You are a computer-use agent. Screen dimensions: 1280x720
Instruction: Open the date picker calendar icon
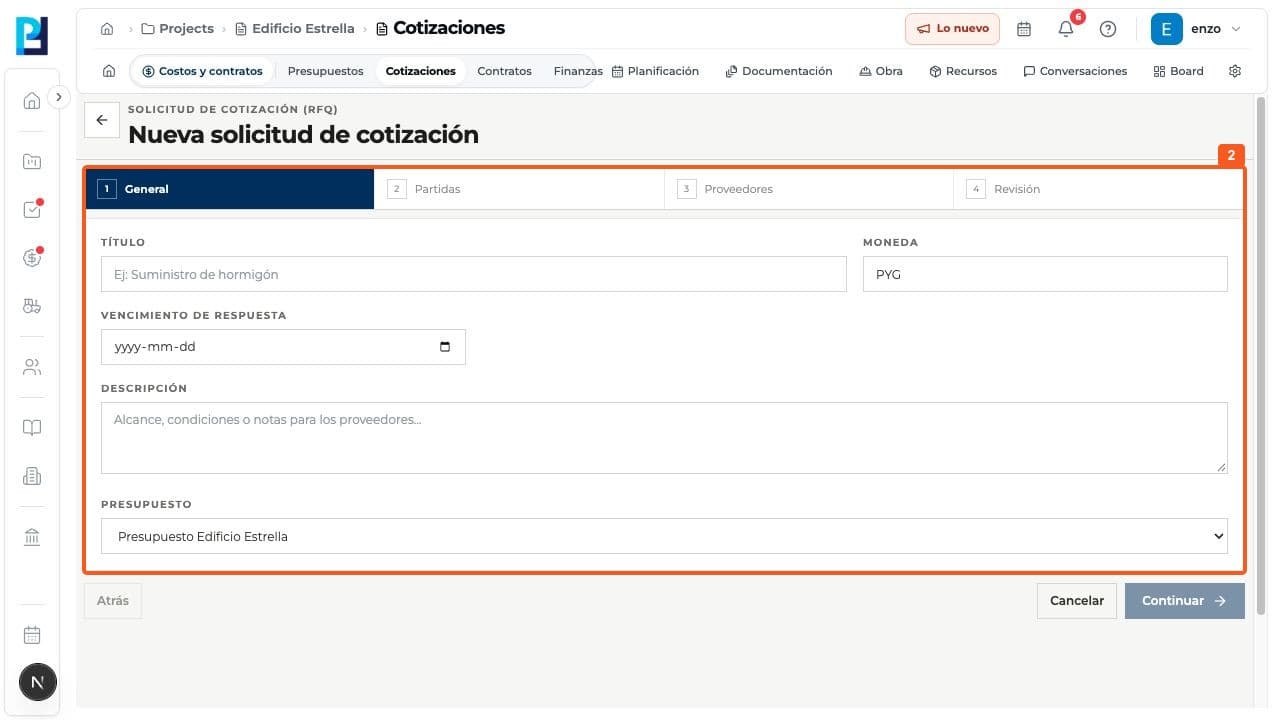click(x=445, y=347)
